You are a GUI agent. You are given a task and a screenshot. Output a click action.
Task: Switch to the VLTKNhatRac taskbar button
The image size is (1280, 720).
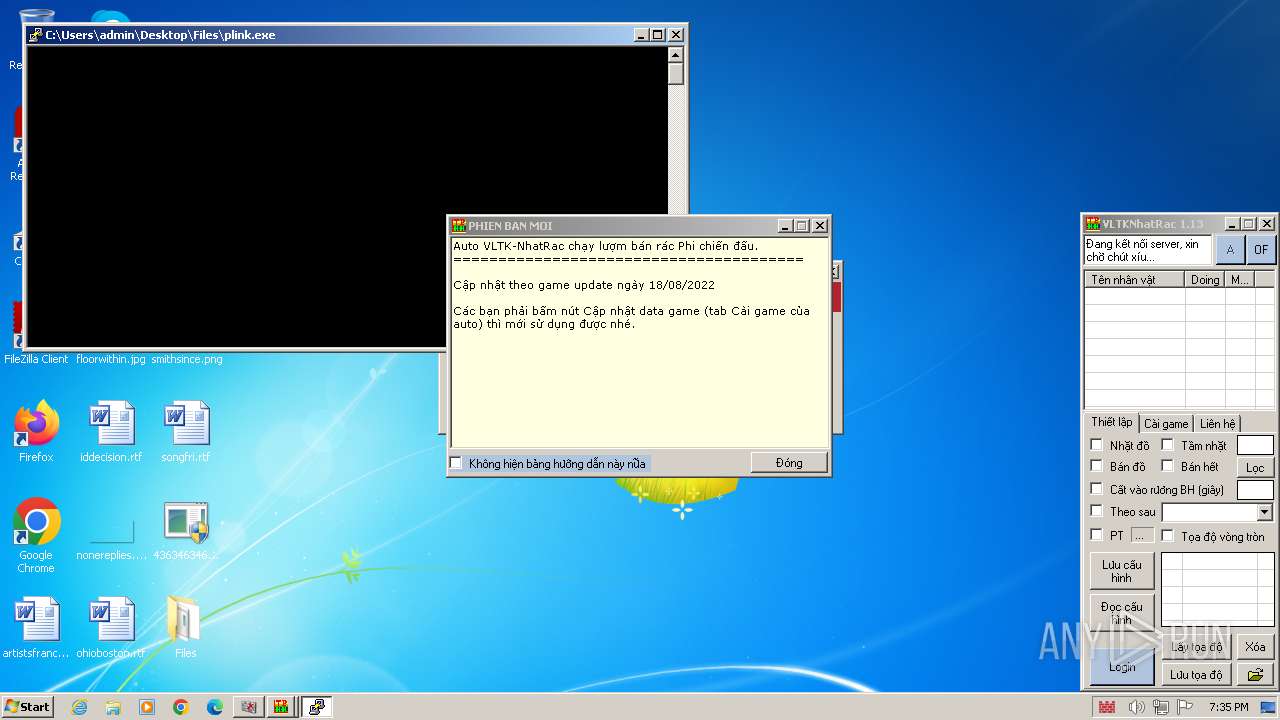pos(281,707)
